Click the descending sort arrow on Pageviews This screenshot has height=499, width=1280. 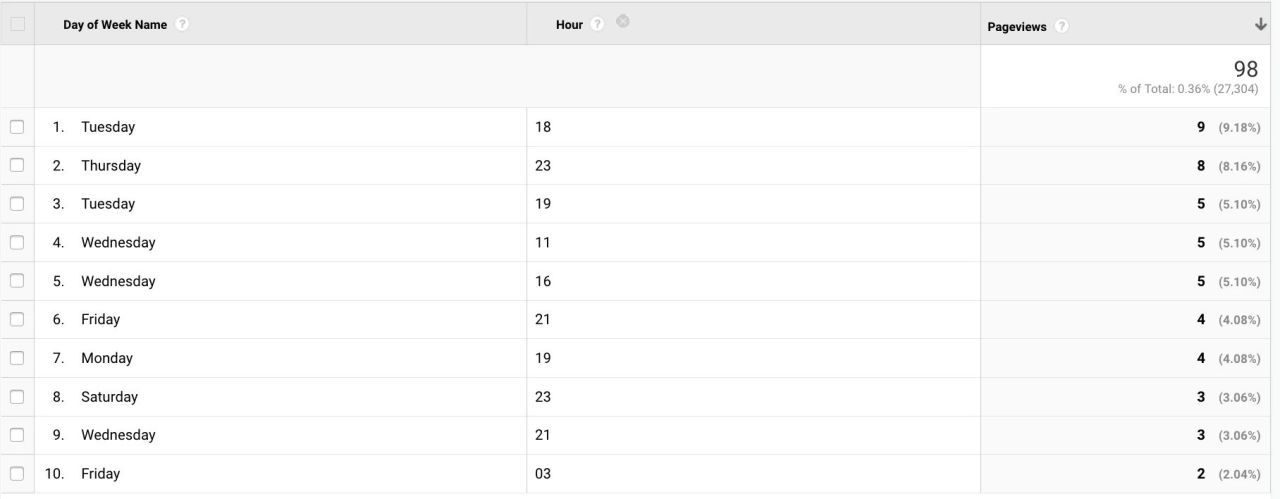[x=1260, y=25]
